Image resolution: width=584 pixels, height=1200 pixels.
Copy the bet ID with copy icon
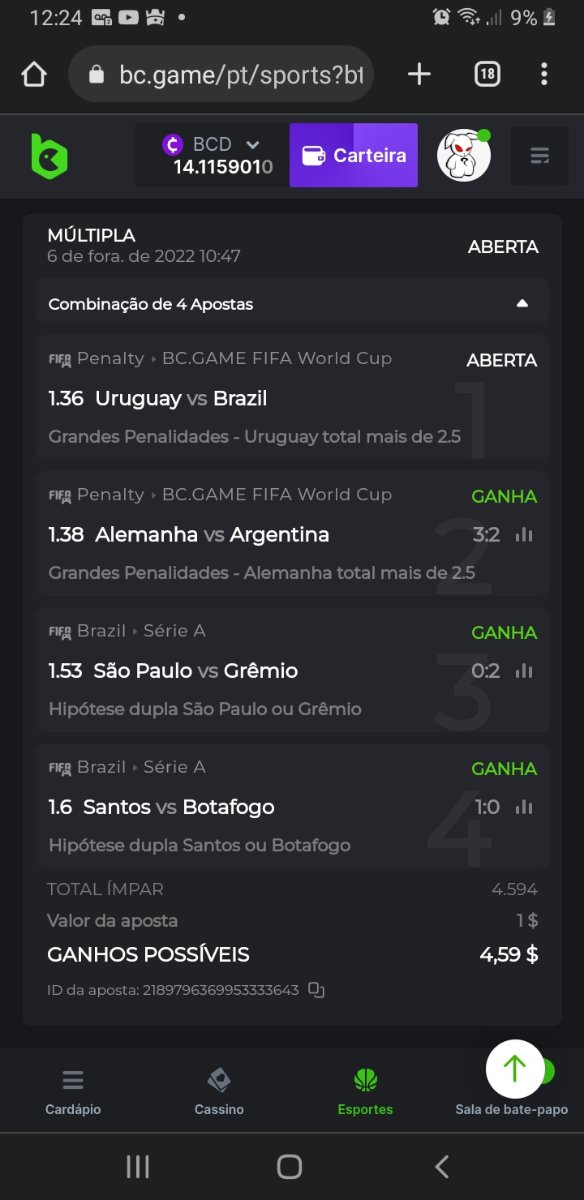pos(316,990)
